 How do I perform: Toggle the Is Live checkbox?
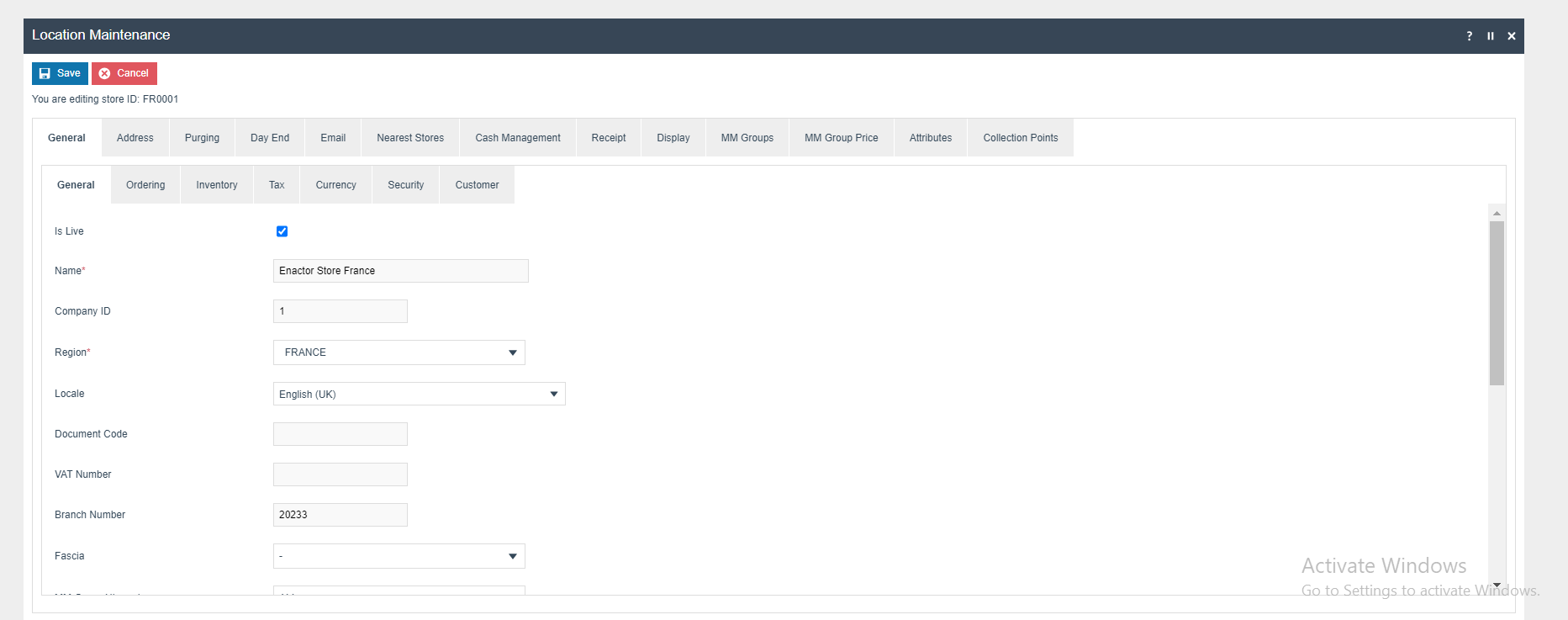tap(282, 231)
